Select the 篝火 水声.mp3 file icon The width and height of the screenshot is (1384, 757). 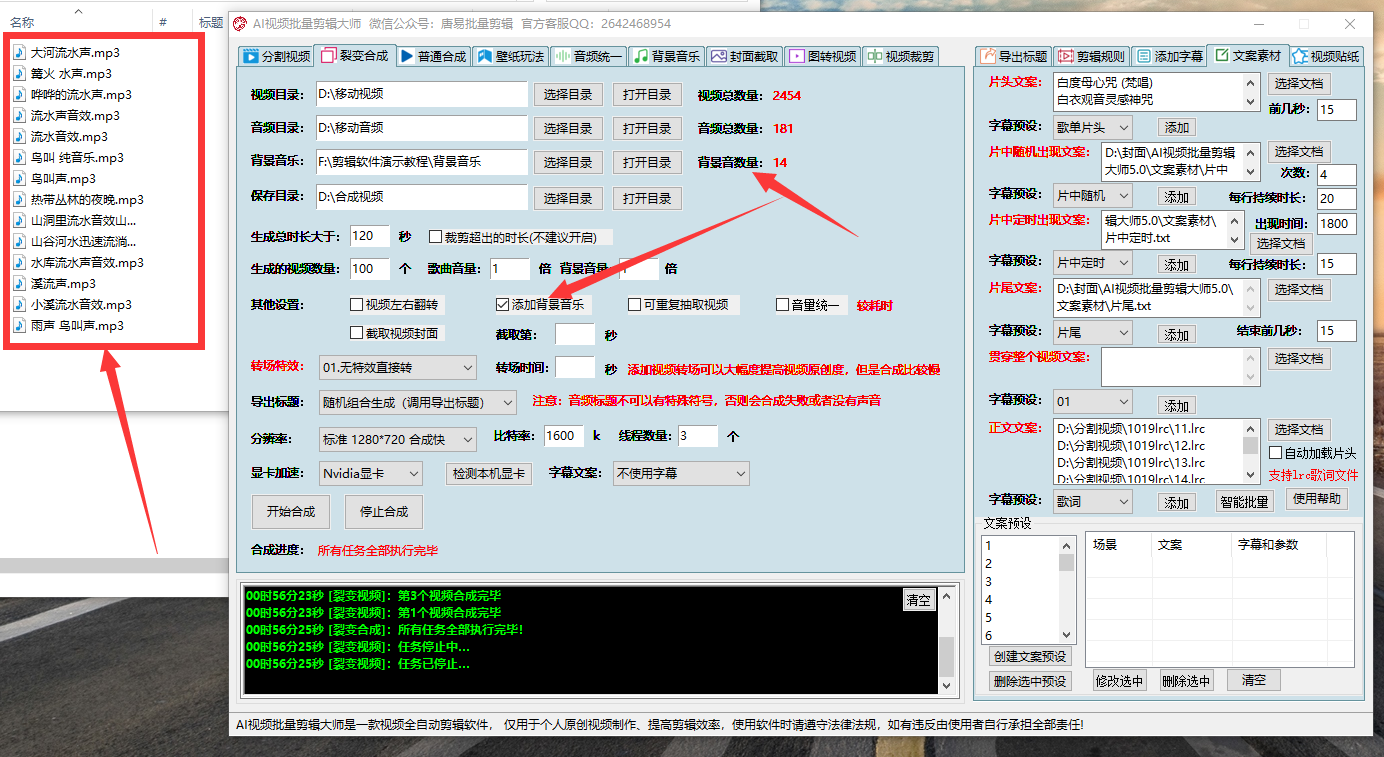pyautogui.click(x=19, y=74)
